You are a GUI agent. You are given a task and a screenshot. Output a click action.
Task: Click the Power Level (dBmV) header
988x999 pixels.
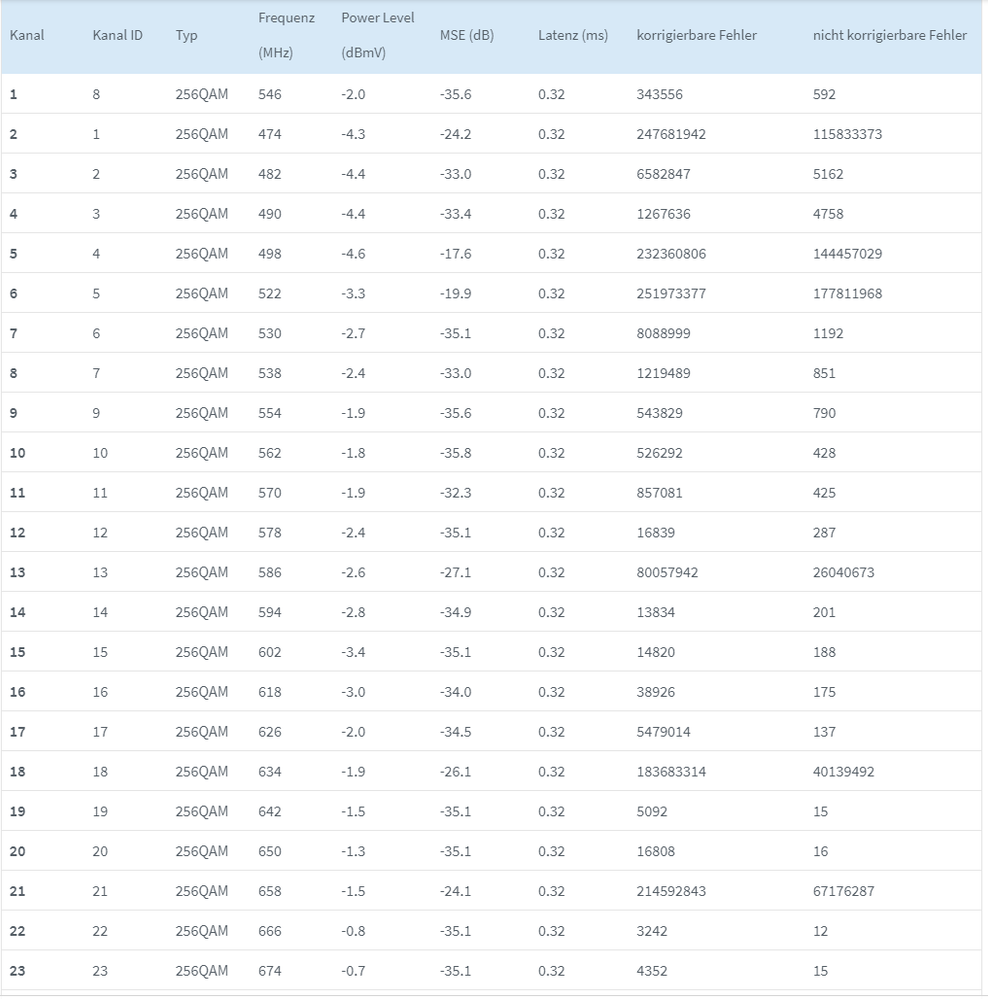(x=377, y=35)
